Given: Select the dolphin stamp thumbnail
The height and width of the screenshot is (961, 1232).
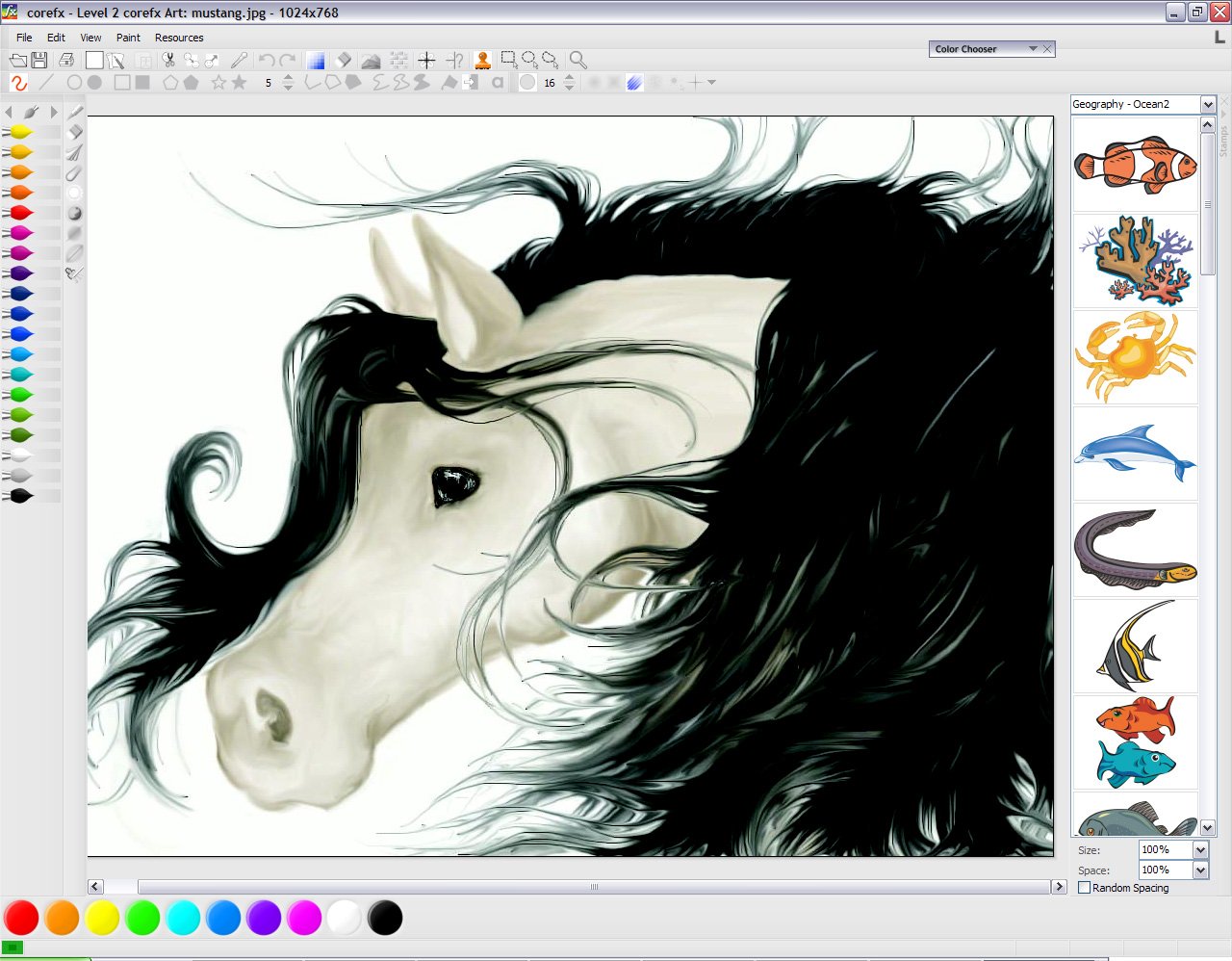Looking at the screenshot, I should coord(1135,454).
